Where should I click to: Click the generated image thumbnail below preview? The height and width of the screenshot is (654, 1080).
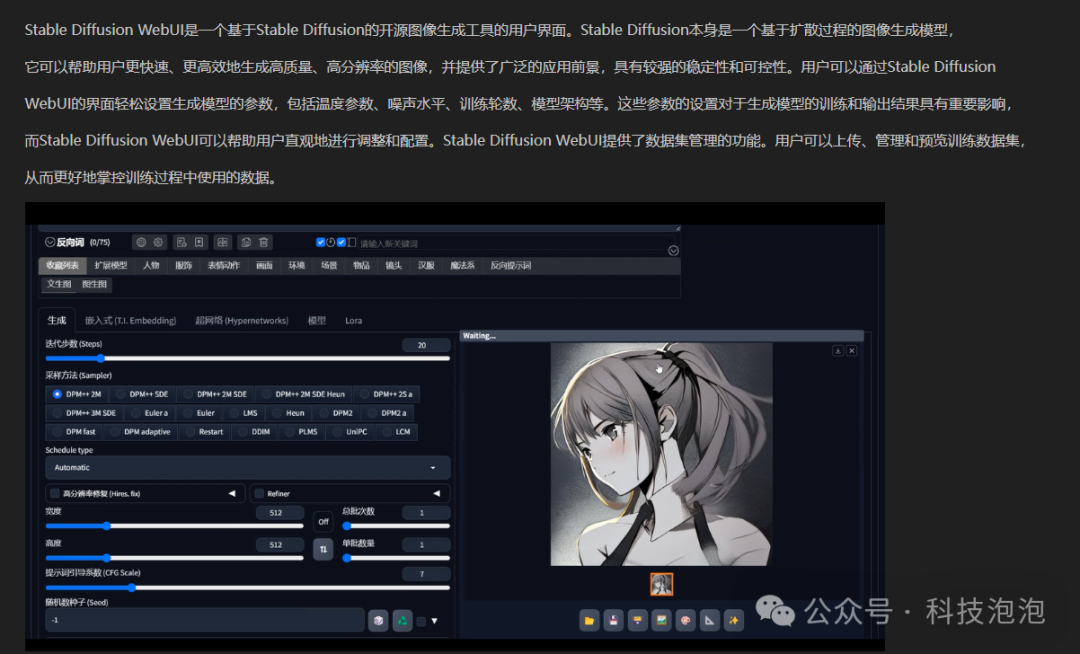[661, 584]
